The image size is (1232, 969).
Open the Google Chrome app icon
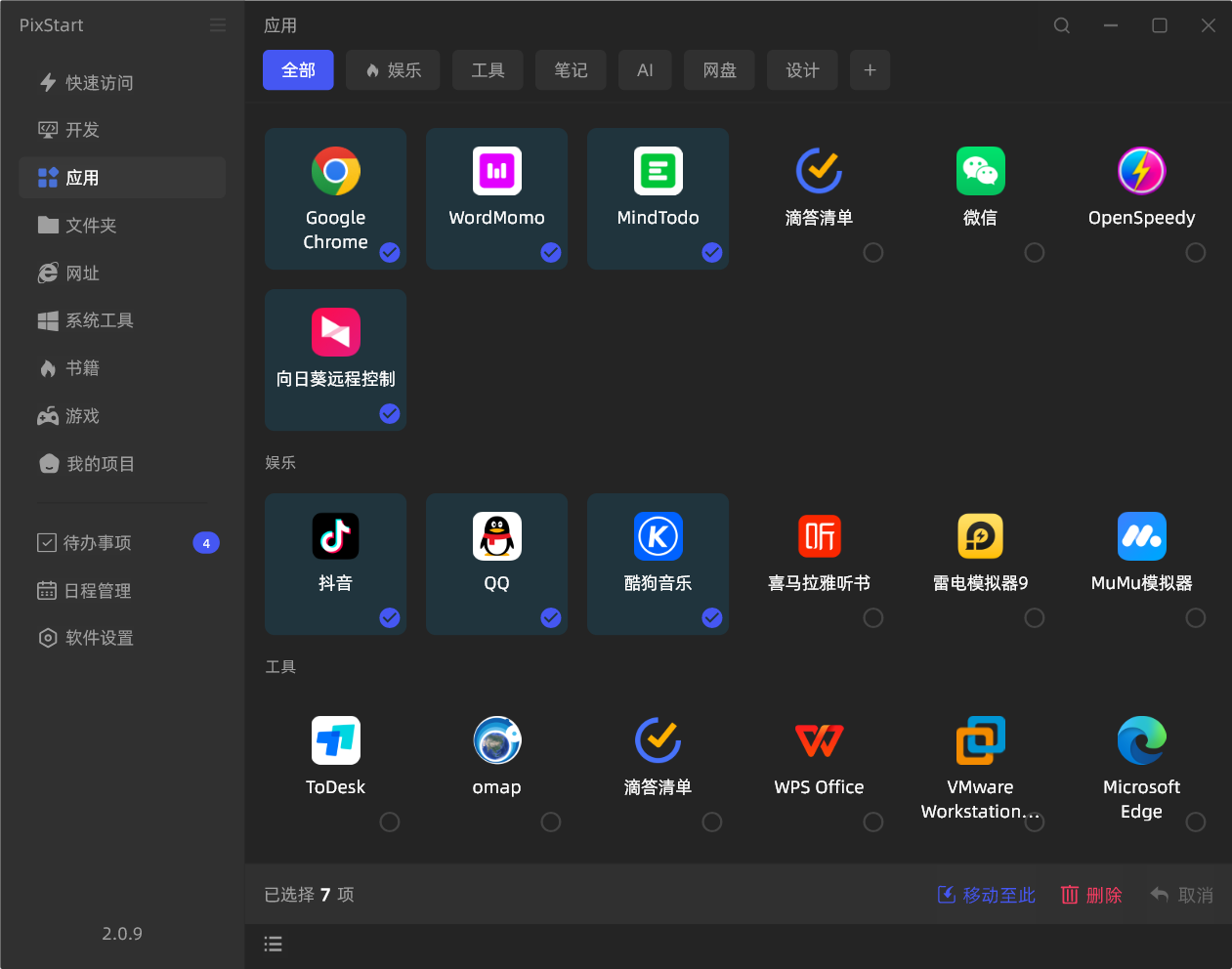pos(335,171)
